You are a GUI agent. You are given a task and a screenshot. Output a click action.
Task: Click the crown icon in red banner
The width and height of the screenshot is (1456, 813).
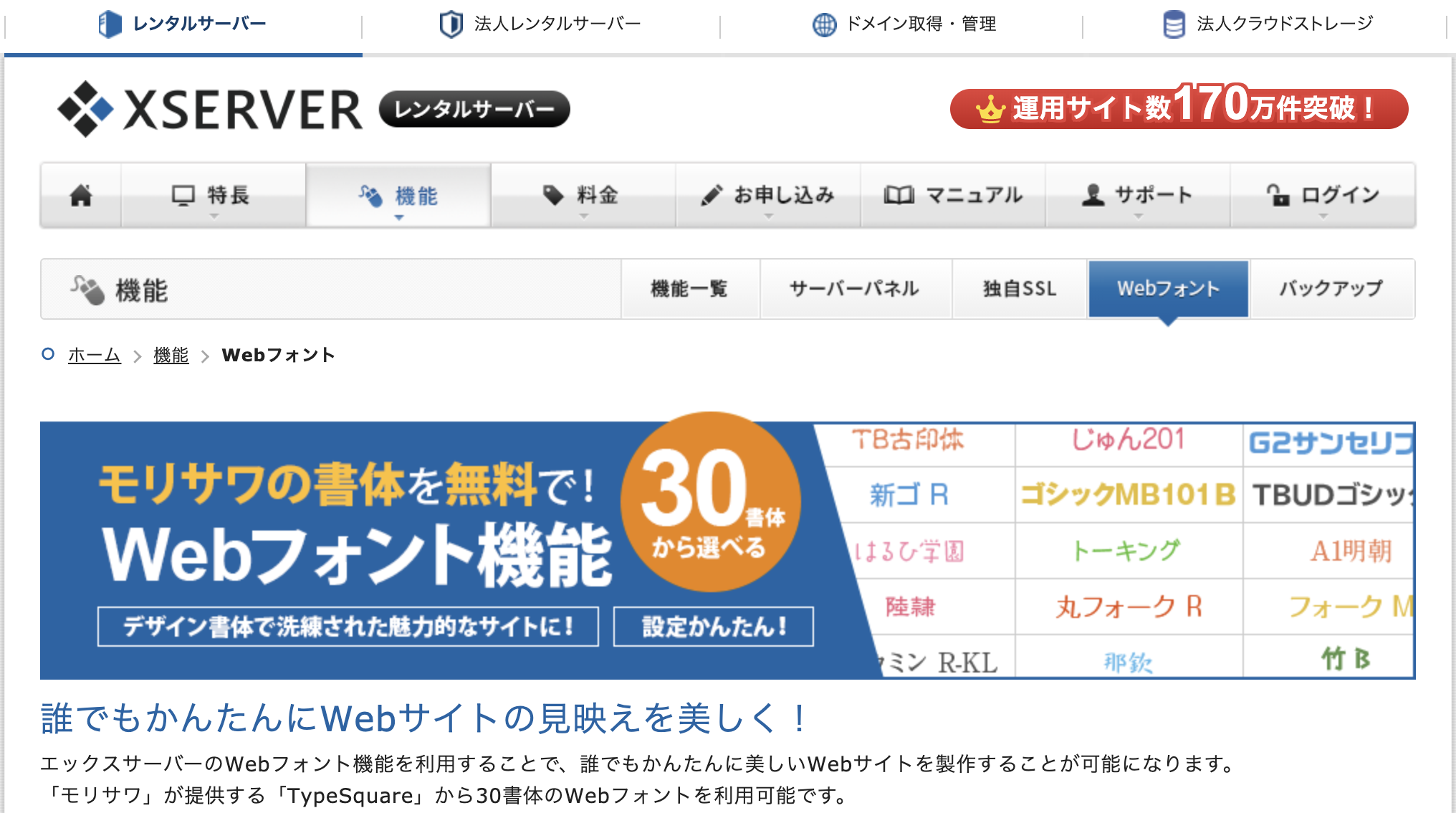(x=991, y=109)
